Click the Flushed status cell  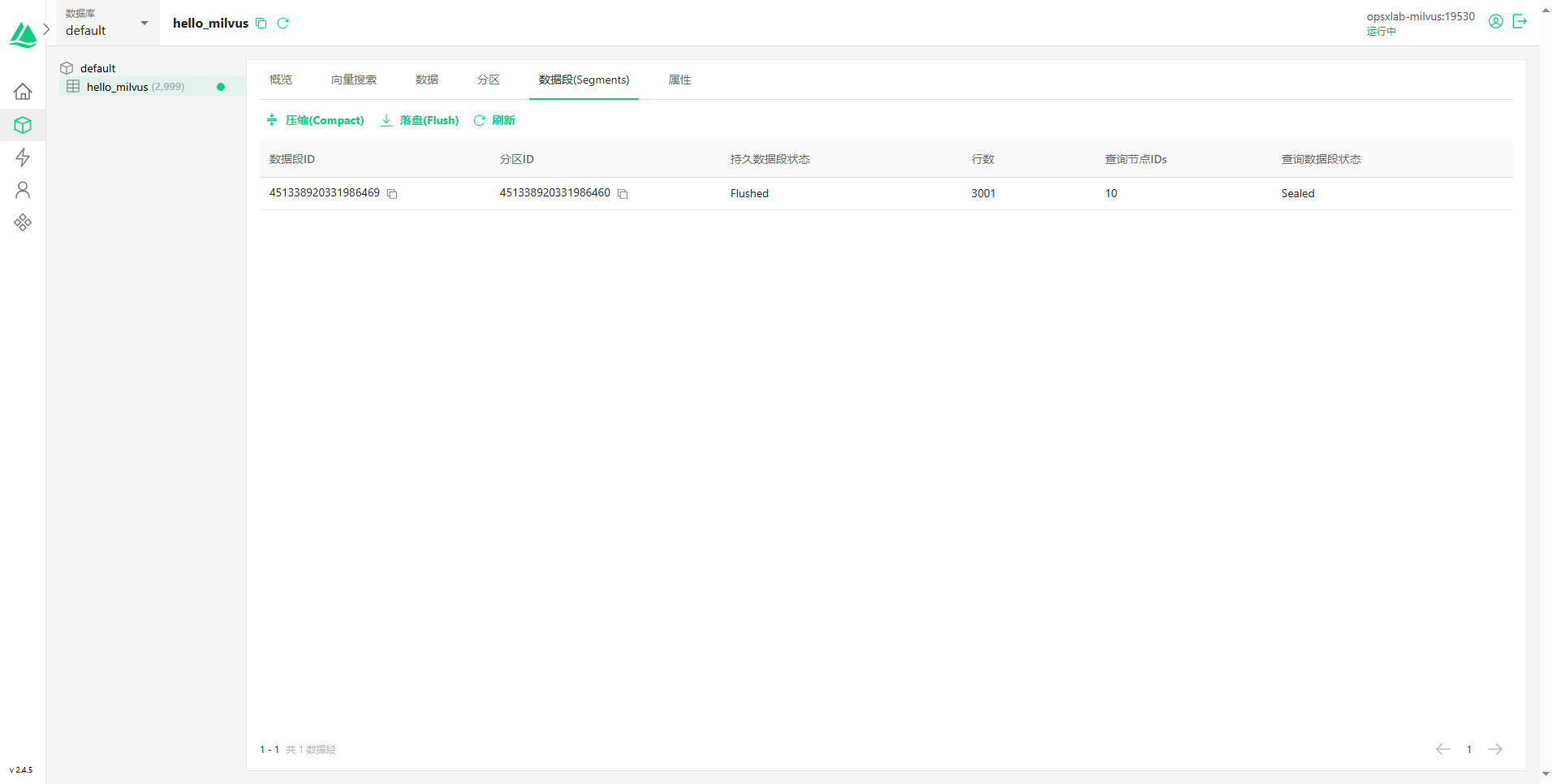[x=749, y=193]
